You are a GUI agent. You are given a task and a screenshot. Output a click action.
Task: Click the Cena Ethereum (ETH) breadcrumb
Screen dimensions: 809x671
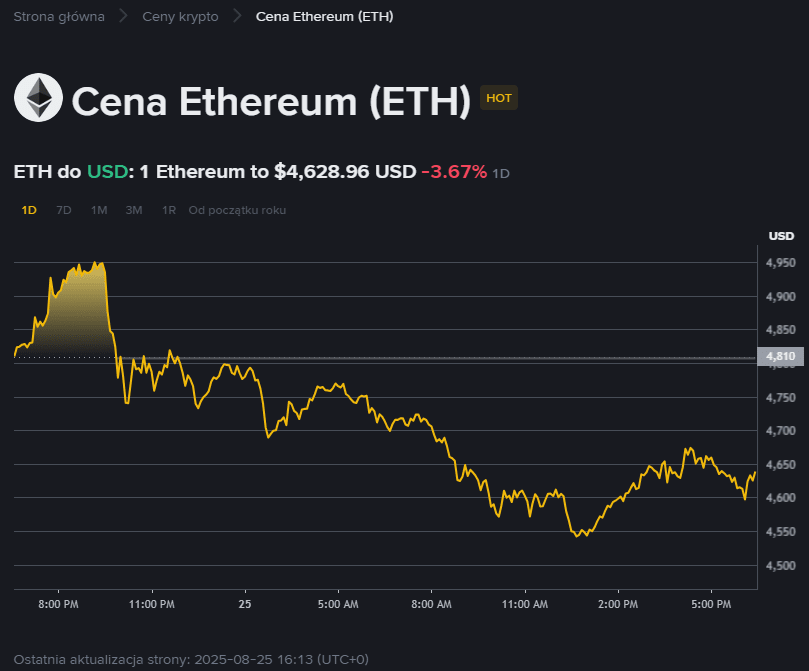coord(324,16)
